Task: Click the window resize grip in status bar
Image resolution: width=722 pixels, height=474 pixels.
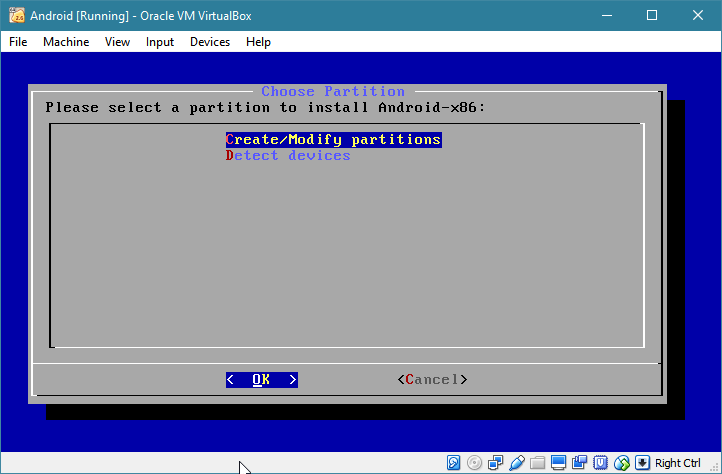Action: point(714,466)
